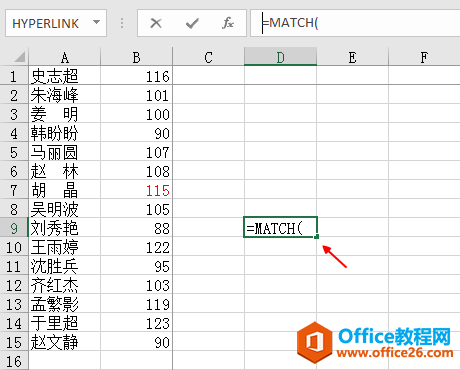Click score cell with value 107
This screenshot has width=460, height=370.
click(x=136, y=152)
